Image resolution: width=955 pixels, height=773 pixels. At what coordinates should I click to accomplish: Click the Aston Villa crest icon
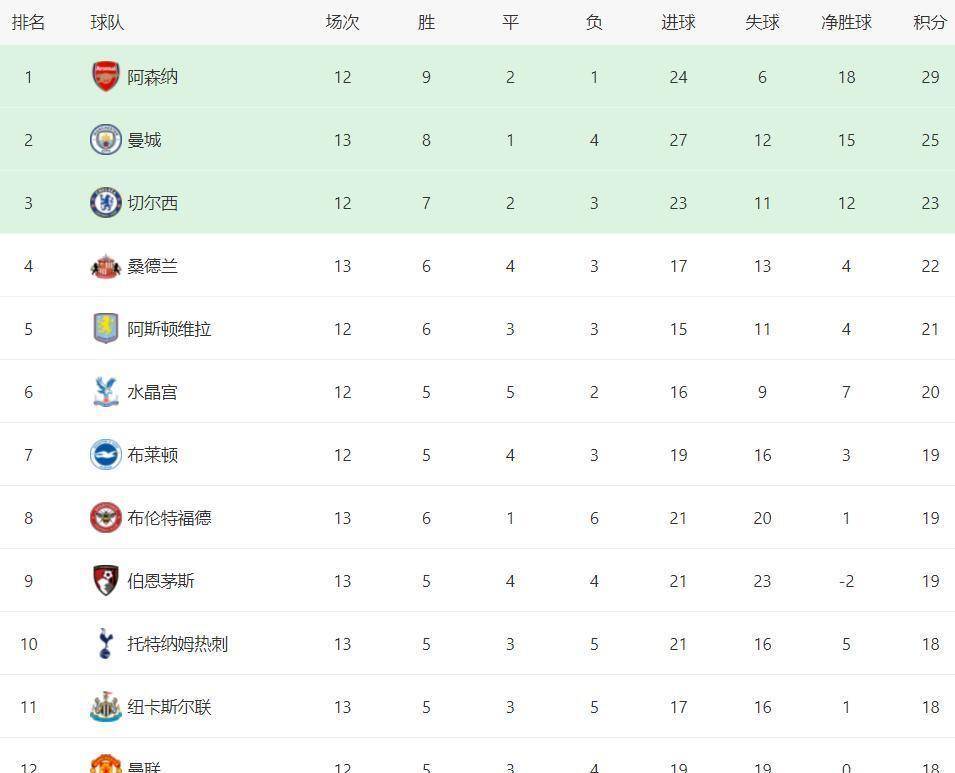pos(105,329)
